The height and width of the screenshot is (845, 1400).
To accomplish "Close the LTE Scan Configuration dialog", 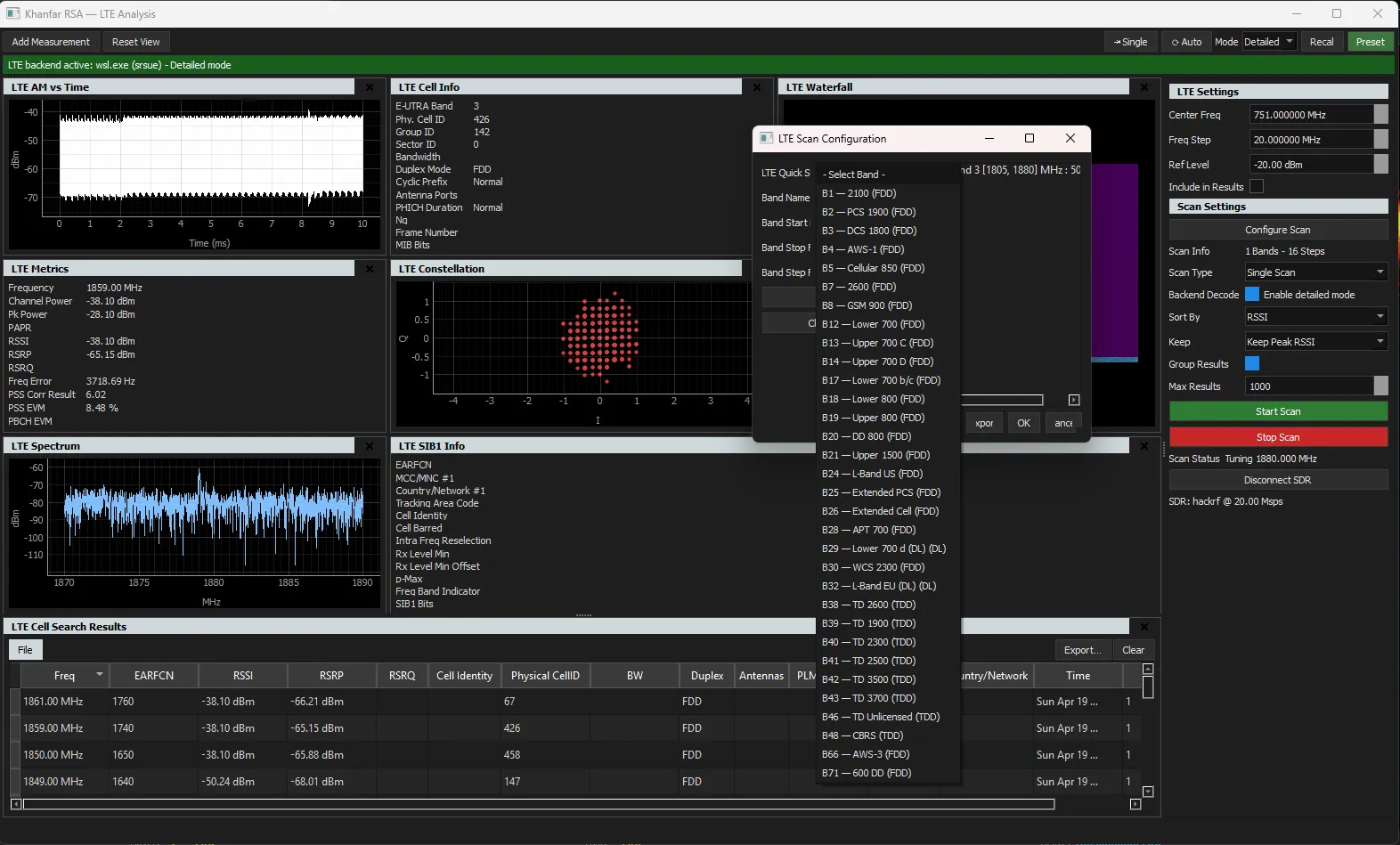I will coord(1070,138).
